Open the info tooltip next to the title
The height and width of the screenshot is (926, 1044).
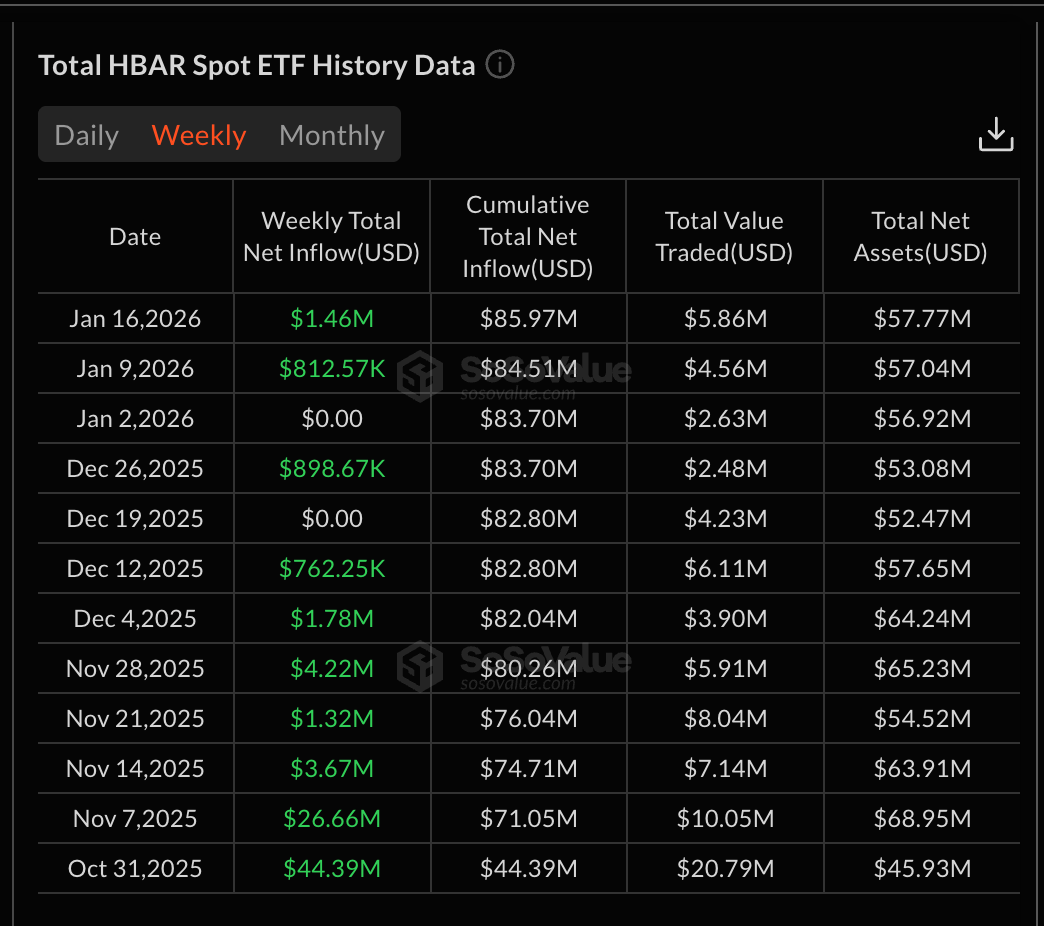(498, 64)
